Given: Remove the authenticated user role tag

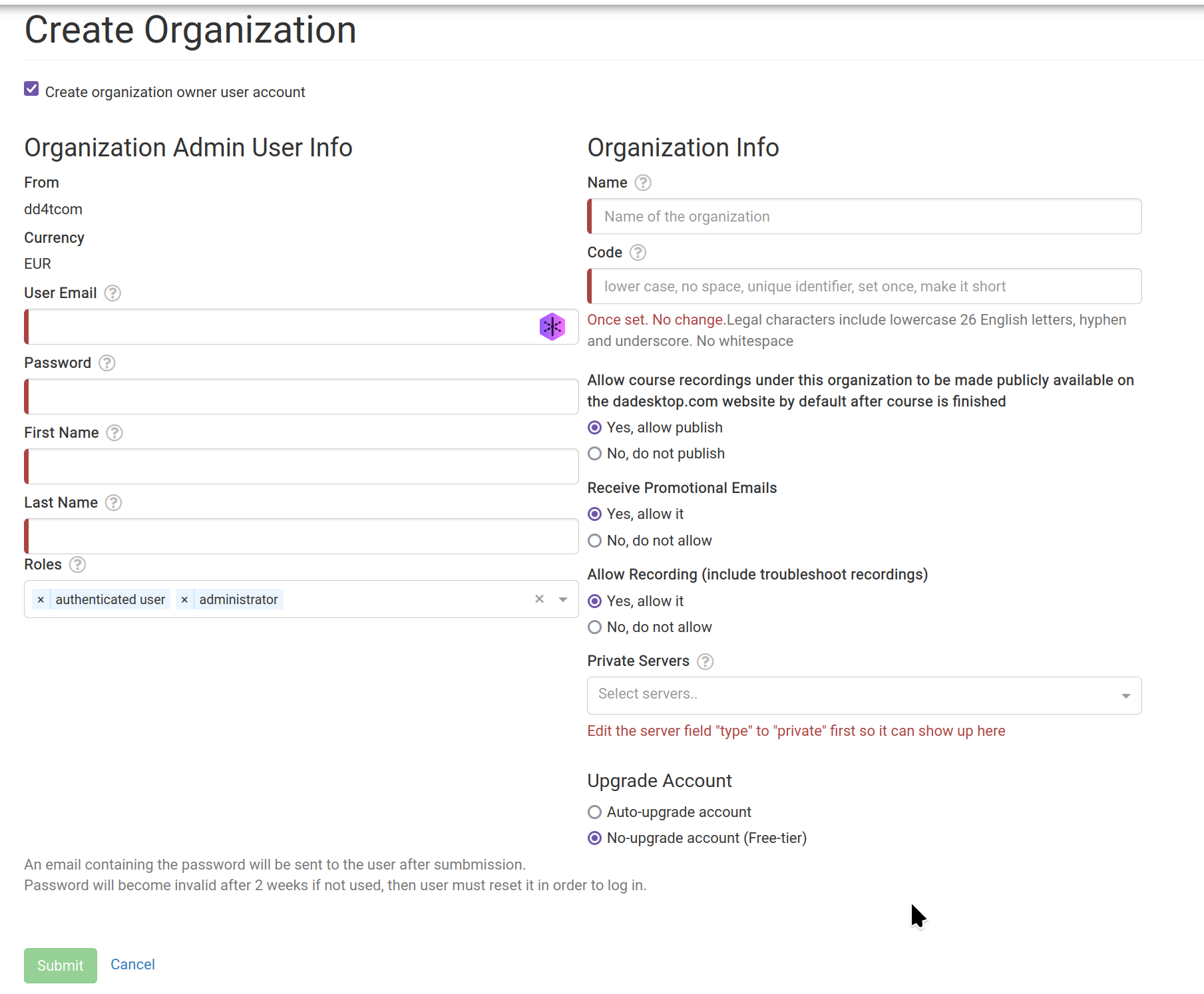Looking at the screenshot, I should pyautogui.click(x=41, y=599).
